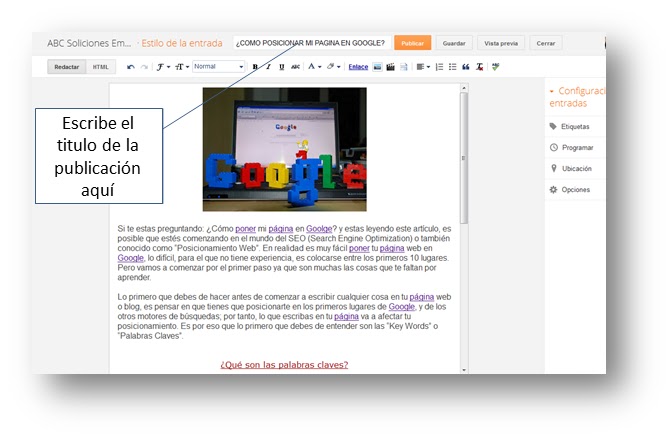The height and width of the screenshot is (439, 671).
Task: Click the Guardar button
Action: point(454,43)
